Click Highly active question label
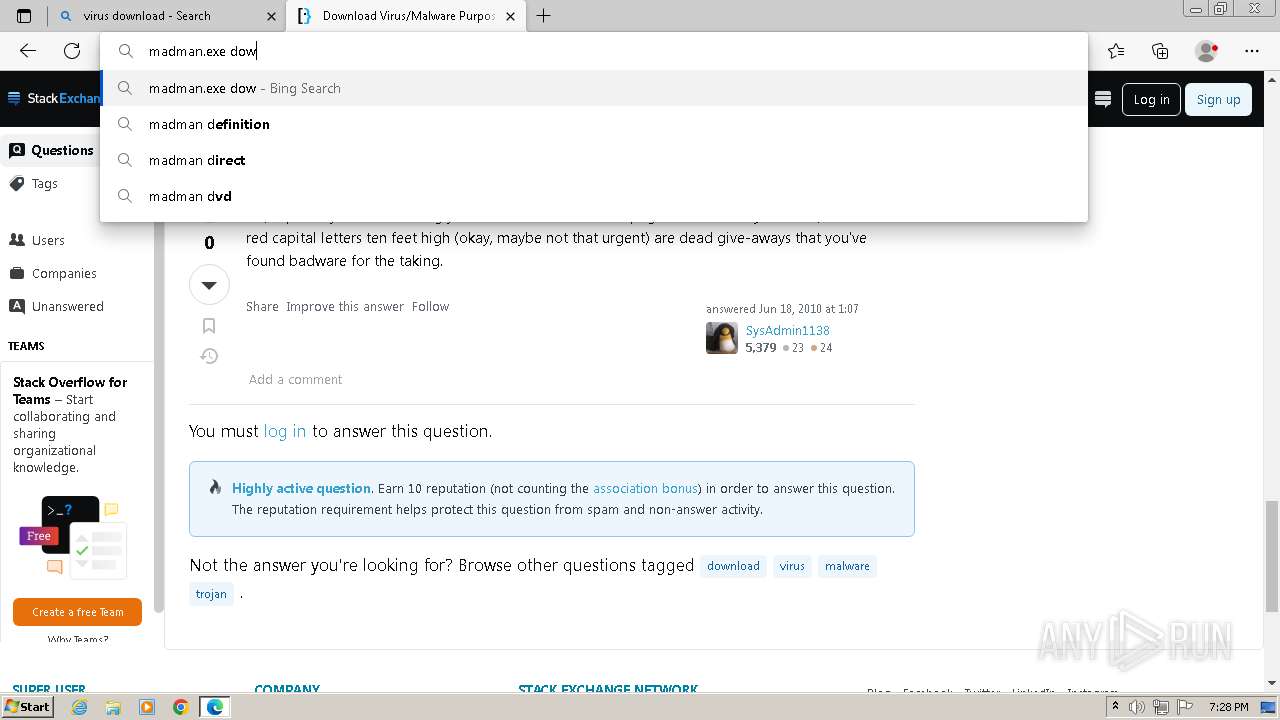The image size is (1280, 720). tap(302, 488)
